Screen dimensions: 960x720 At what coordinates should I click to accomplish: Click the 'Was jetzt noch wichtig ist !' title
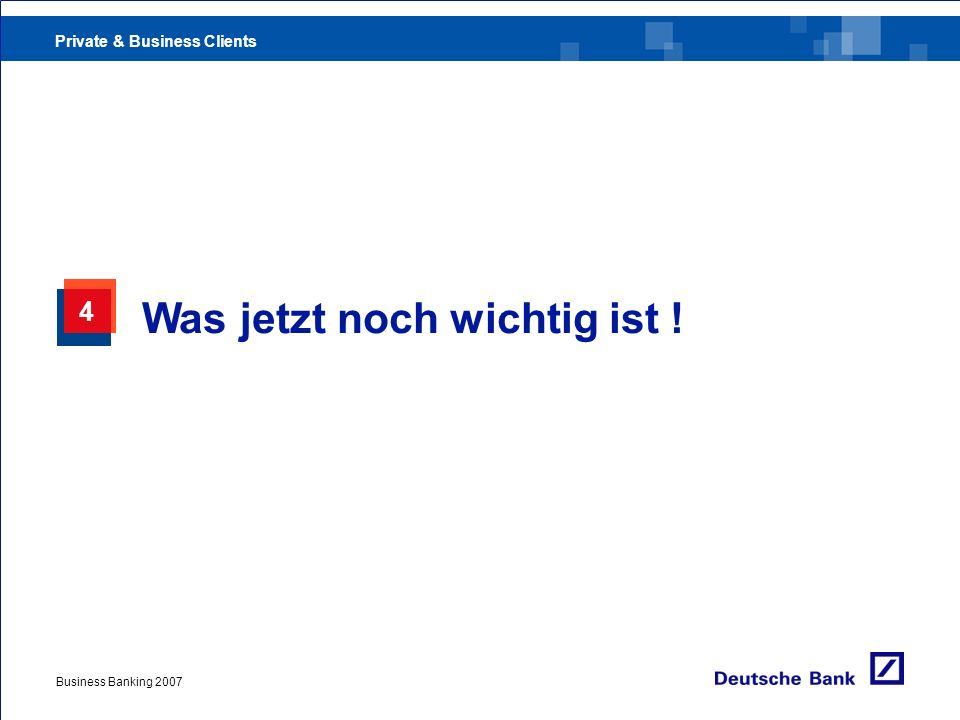point(411,319)
